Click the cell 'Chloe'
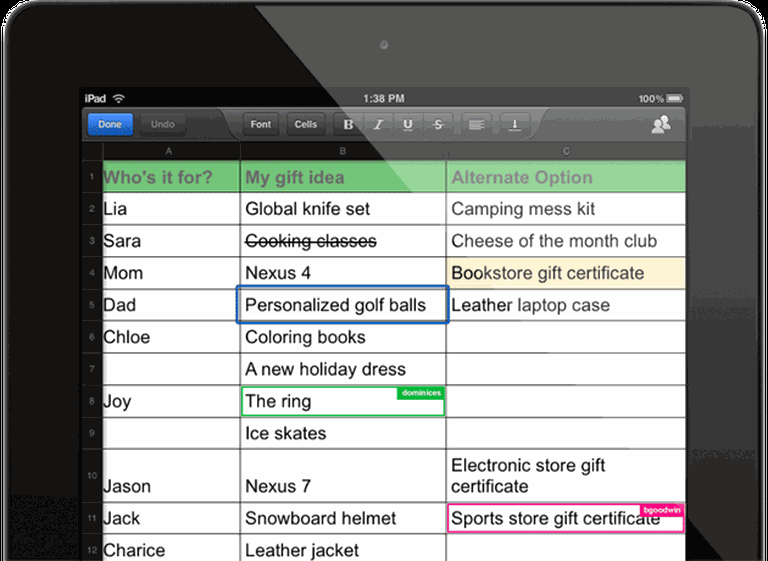The width and height of the screenshot is (768, 561). (171, 337)
